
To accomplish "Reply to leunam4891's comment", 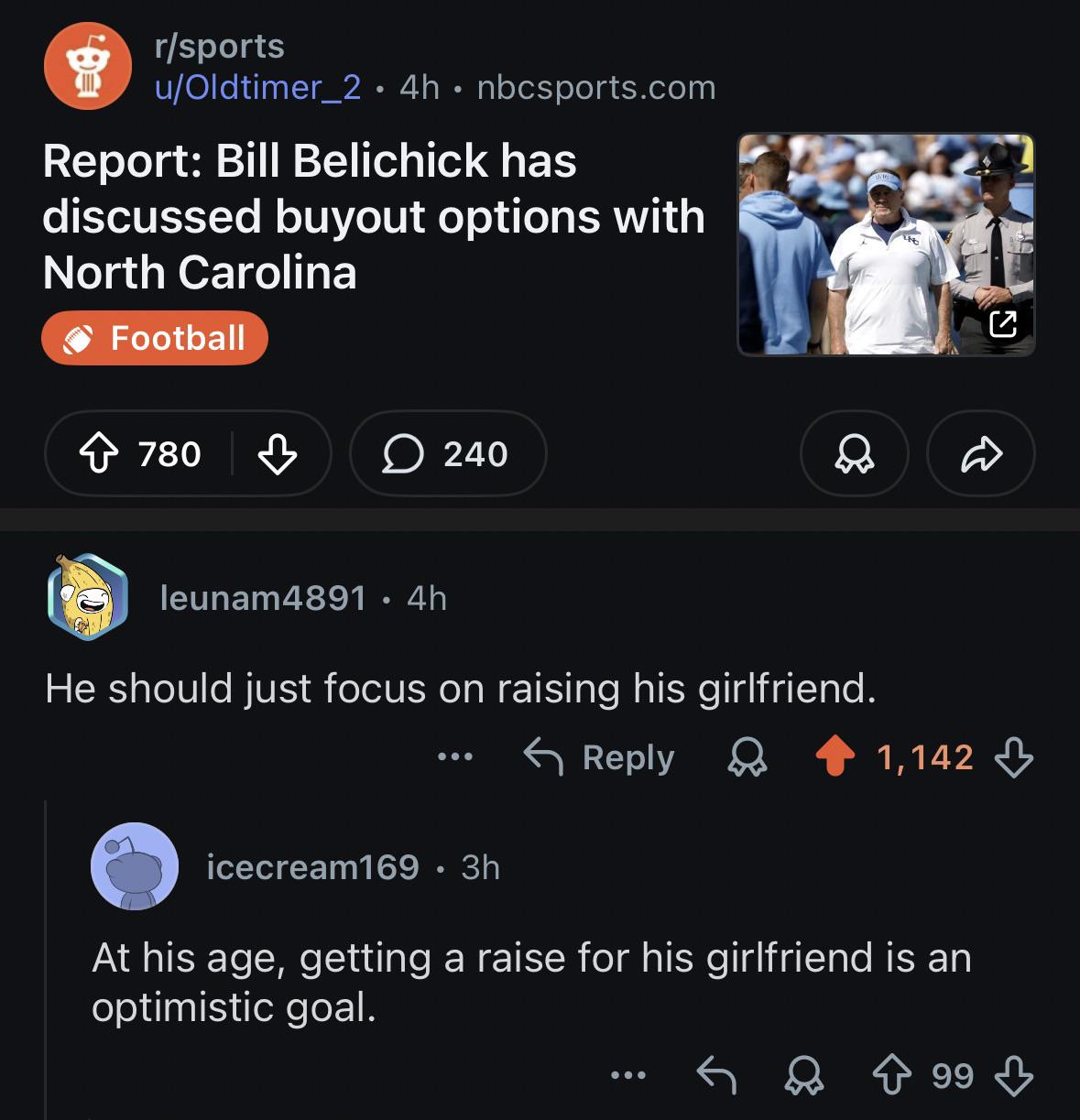I will (600, 757).
